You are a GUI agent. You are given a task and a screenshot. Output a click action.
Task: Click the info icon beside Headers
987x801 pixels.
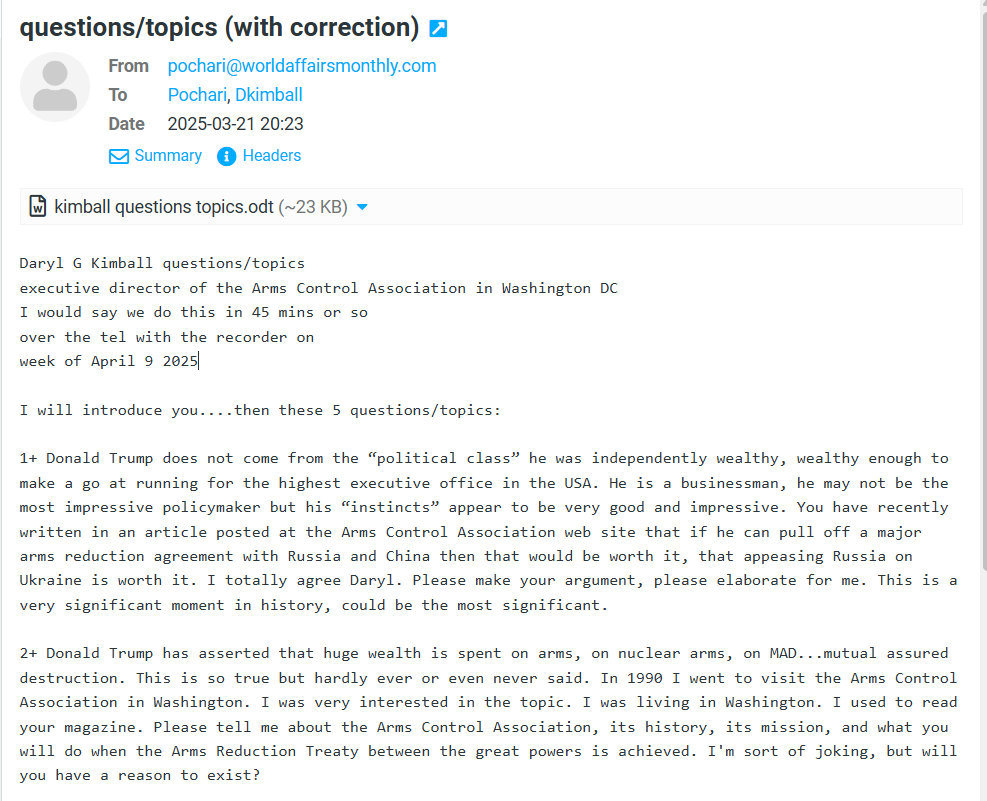[x=227, y=156]
